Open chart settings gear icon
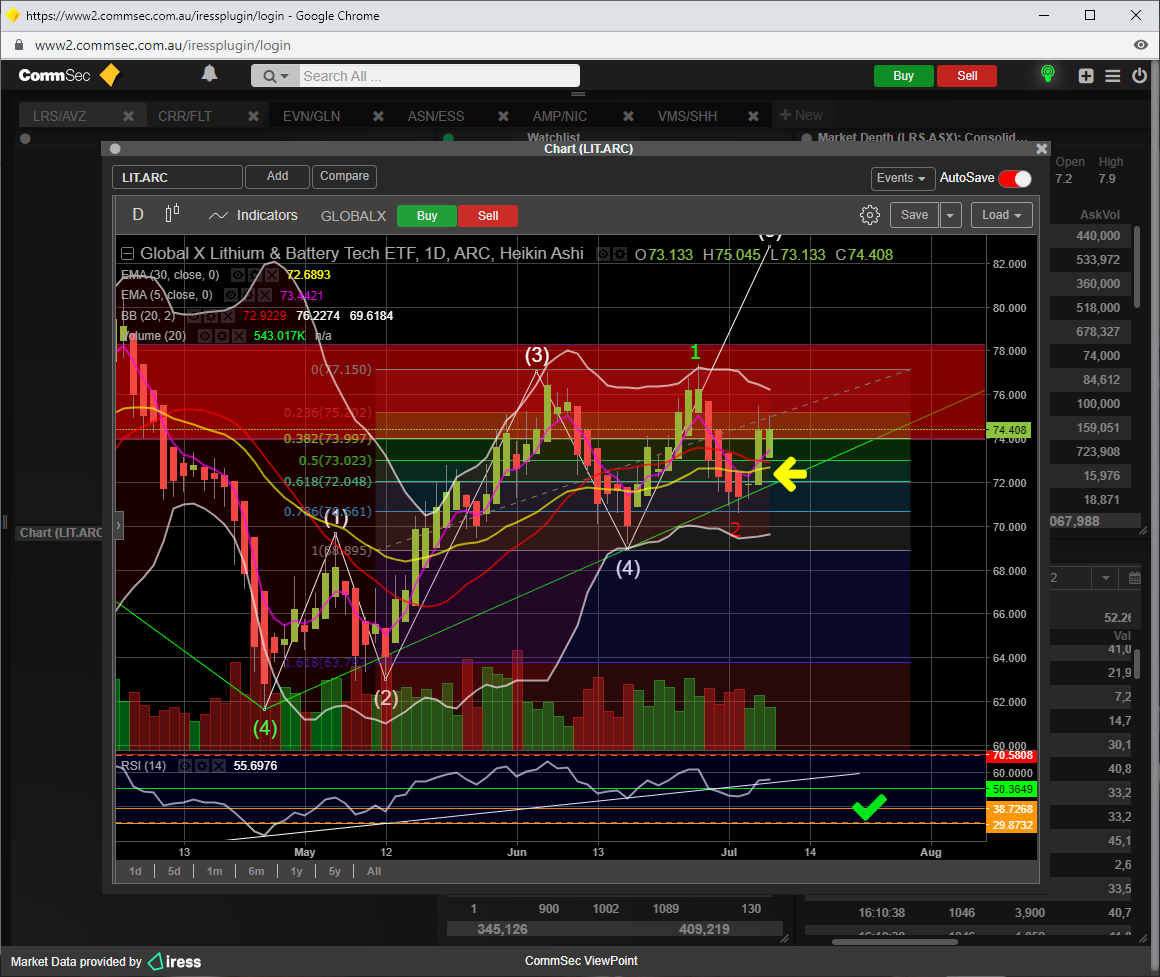 [869, 215]
